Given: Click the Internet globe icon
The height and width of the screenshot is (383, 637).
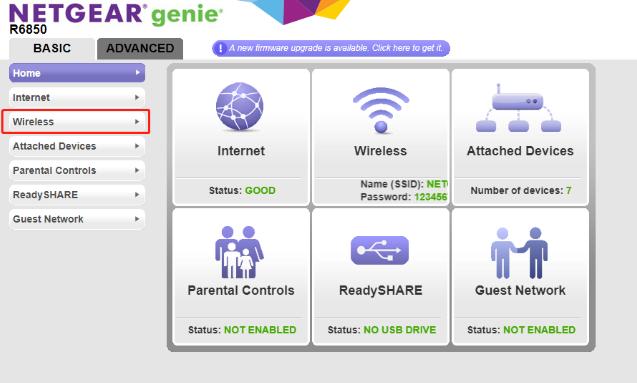Looking at the screenshot, I should (240, 106).
